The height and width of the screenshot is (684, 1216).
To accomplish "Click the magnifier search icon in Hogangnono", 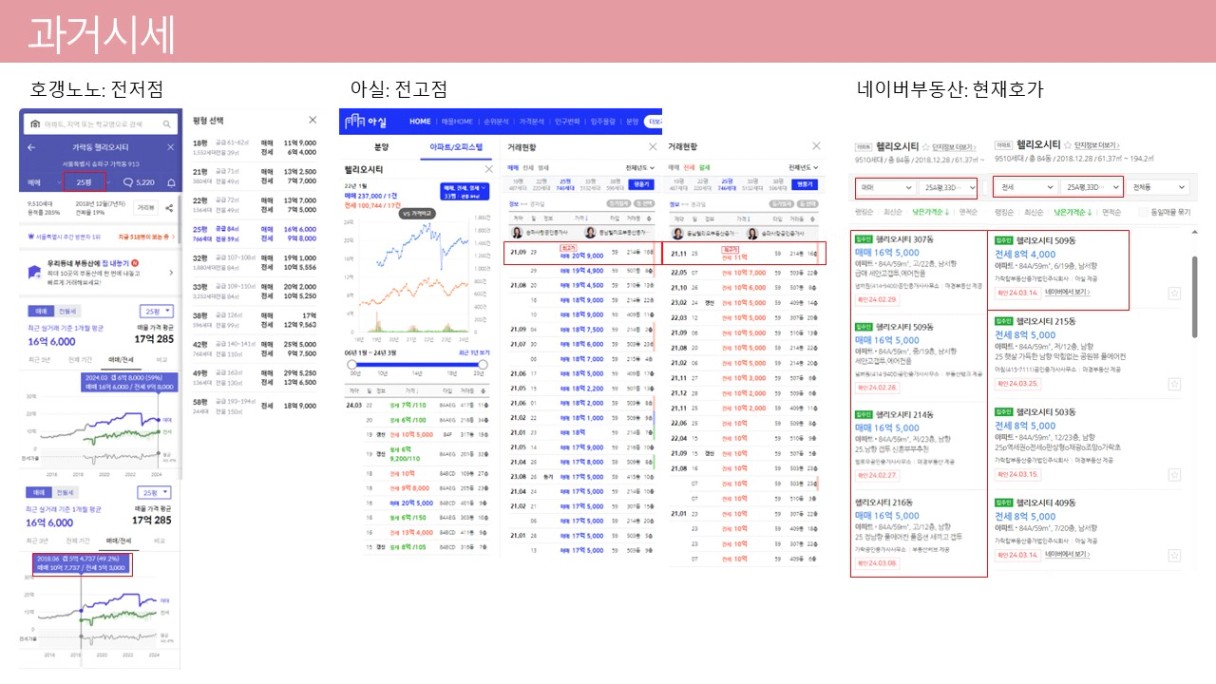I will (x=167, y=124).
